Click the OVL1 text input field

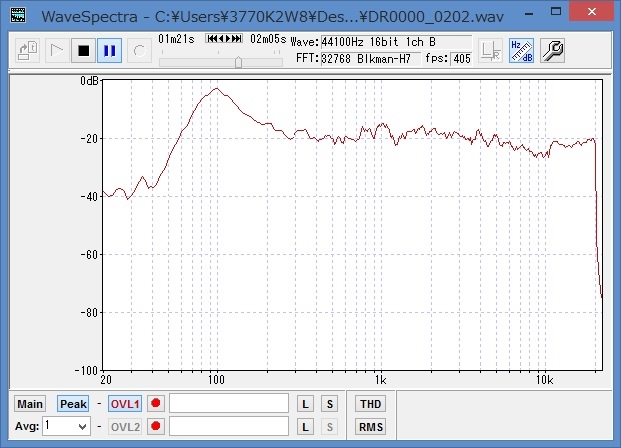click(x=230, y=404)
